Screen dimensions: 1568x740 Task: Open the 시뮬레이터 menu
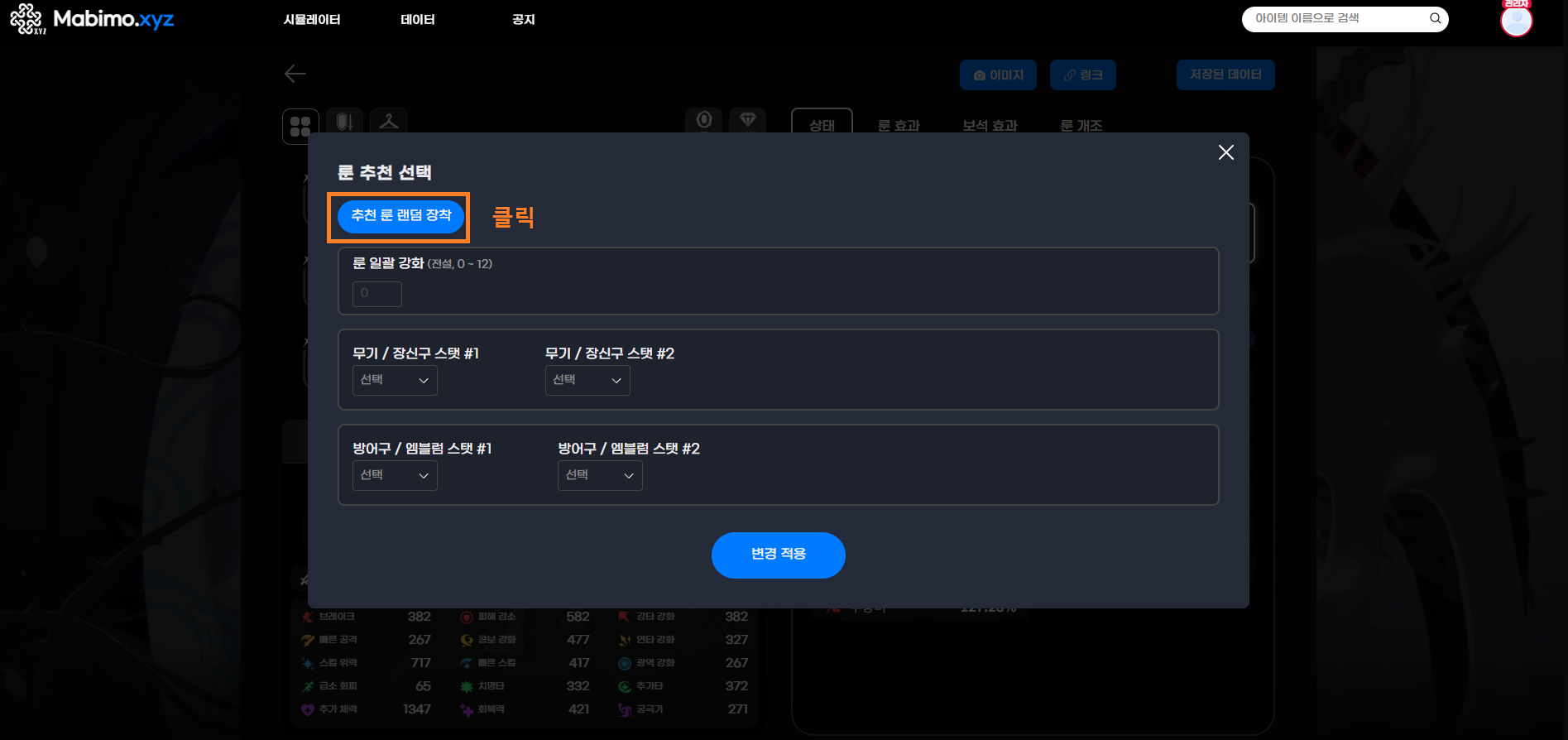[x=312, y=19]
